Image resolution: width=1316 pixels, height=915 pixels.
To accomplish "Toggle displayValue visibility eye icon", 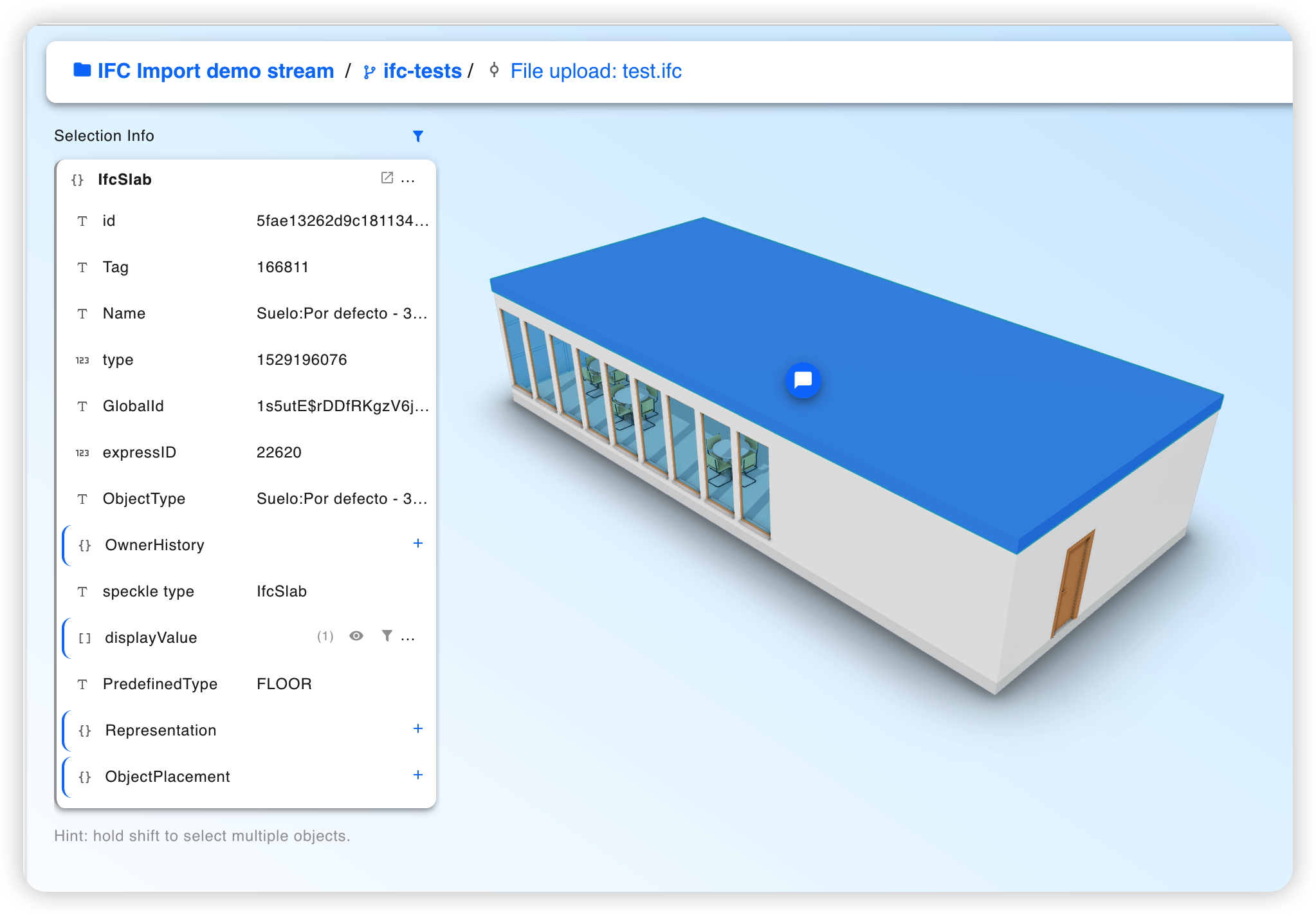I will pos(356,636).
